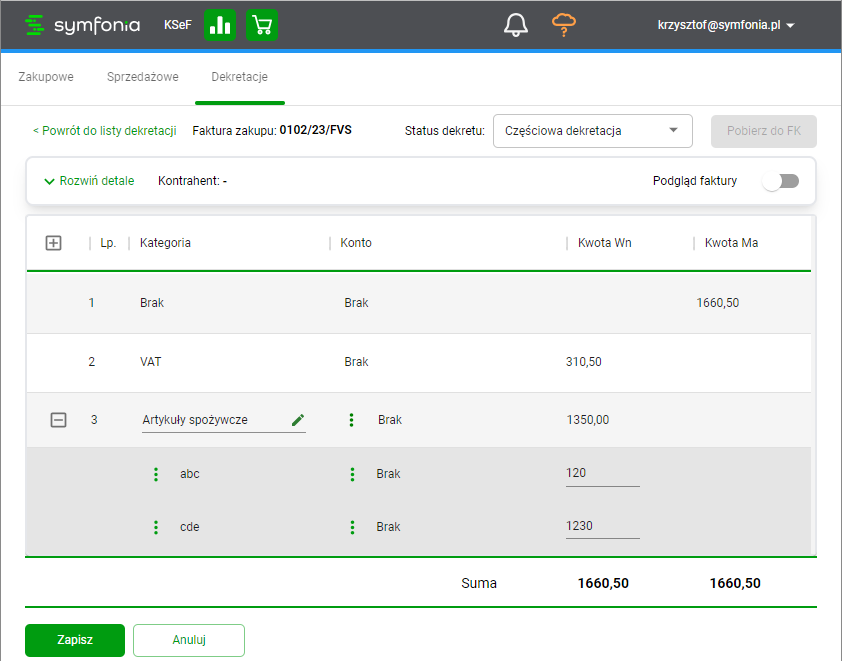Open notifications bell icon
Screen dimensions: 842x661
(x=516, y=25)
